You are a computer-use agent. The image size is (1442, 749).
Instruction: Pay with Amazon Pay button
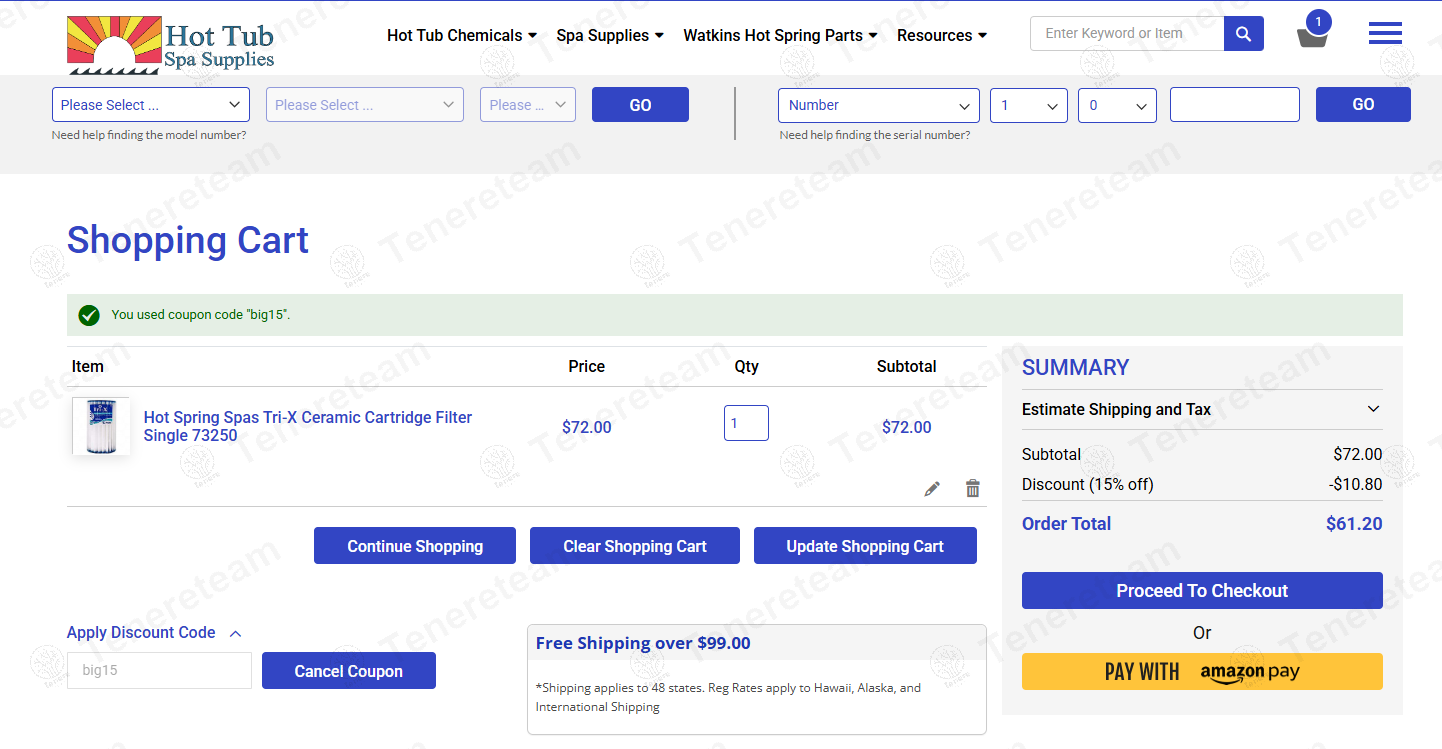point(1201,672)
